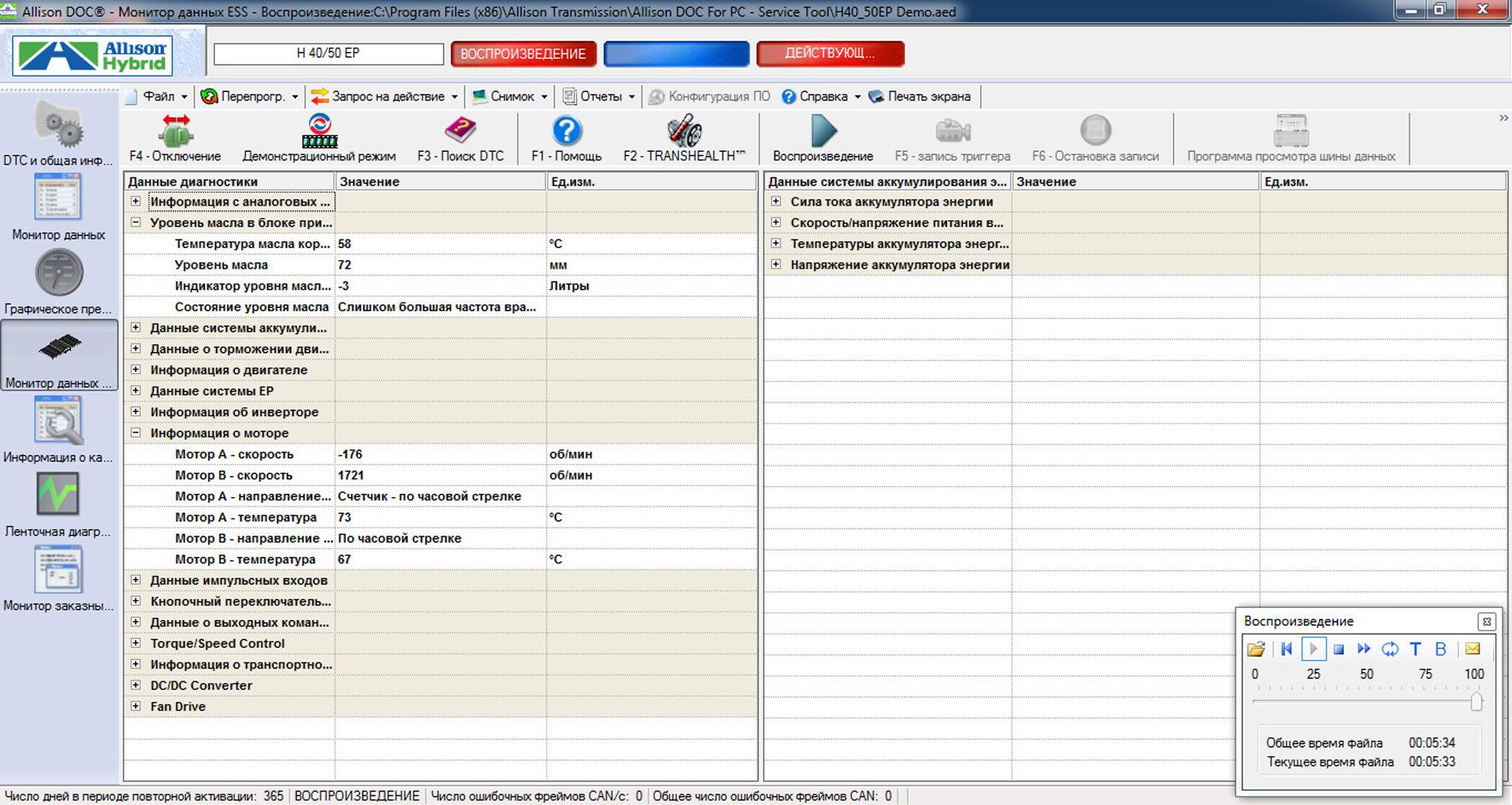Click the F4 Отключение connection icon

[175, 132]
